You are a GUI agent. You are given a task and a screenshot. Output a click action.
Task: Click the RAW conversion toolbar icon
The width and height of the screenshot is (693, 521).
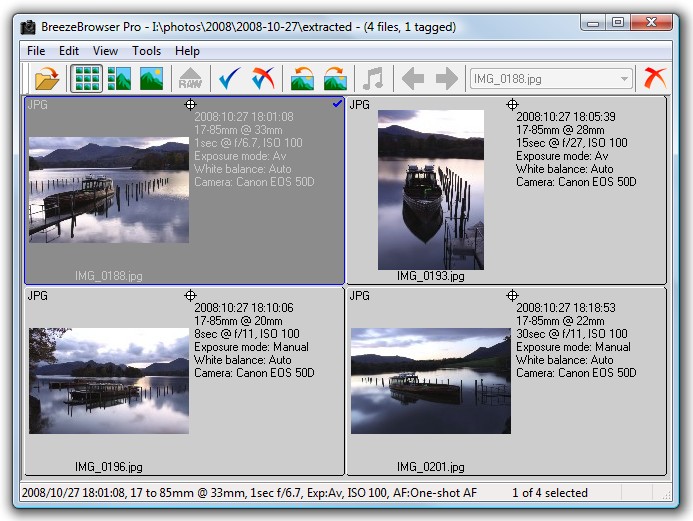pos(190,79)
